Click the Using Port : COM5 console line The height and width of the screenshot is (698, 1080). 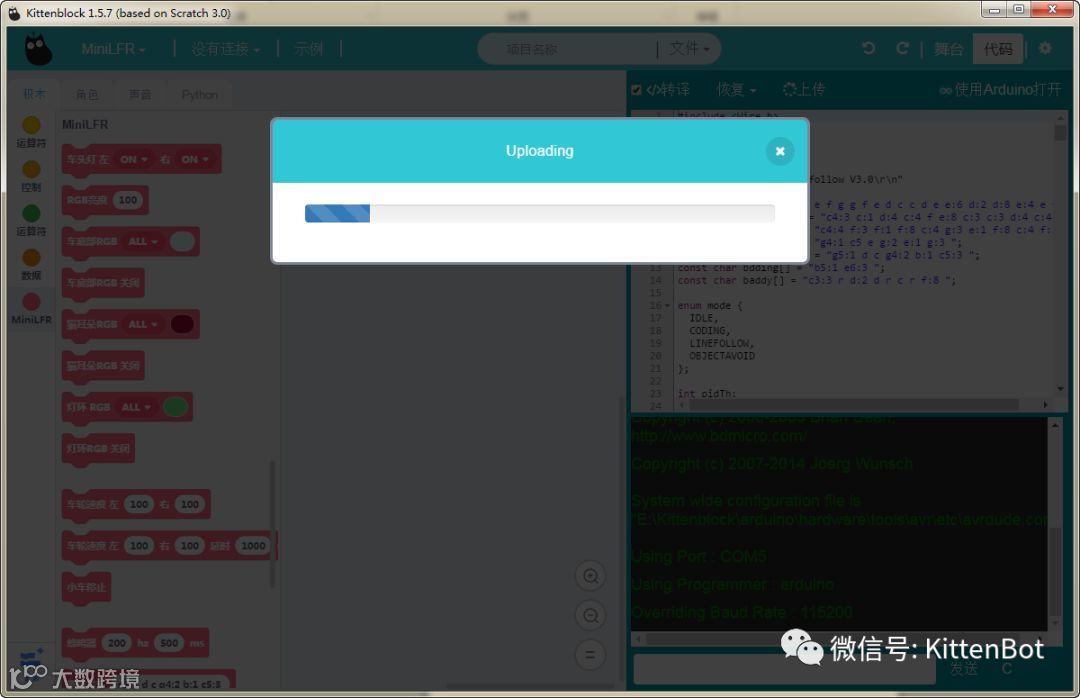pyautogui.click(x=699, y=556)
